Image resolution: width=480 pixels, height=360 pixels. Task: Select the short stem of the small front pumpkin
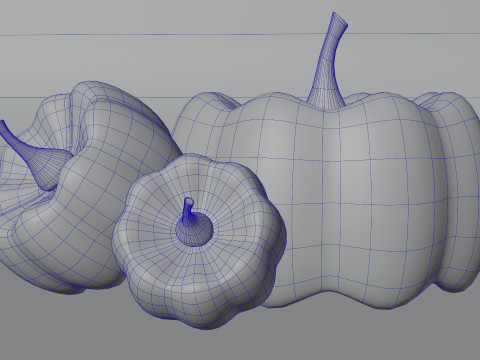point(194,223)
